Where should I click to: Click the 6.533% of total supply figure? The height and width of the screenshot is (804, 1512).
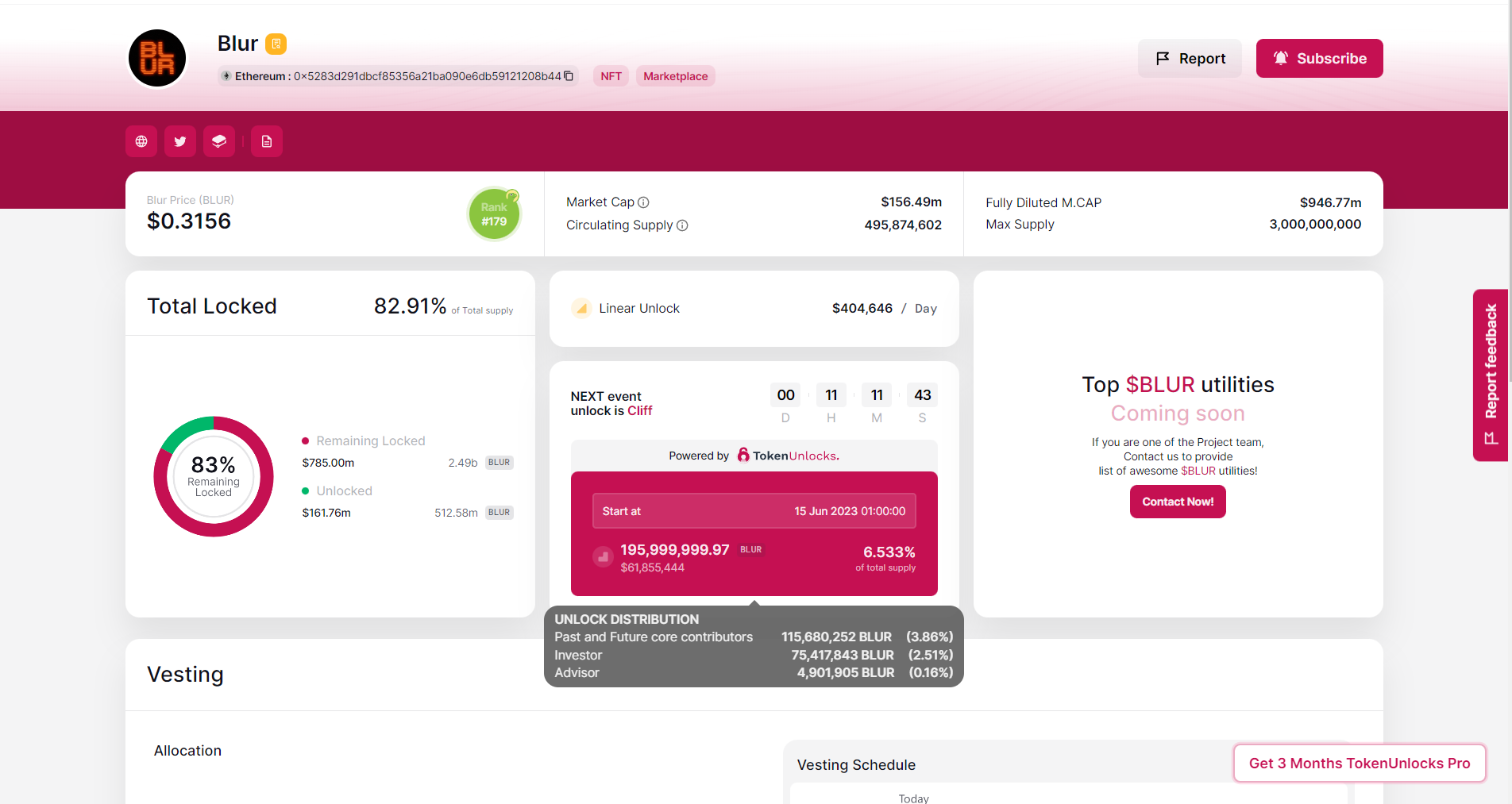pos(889,552)
